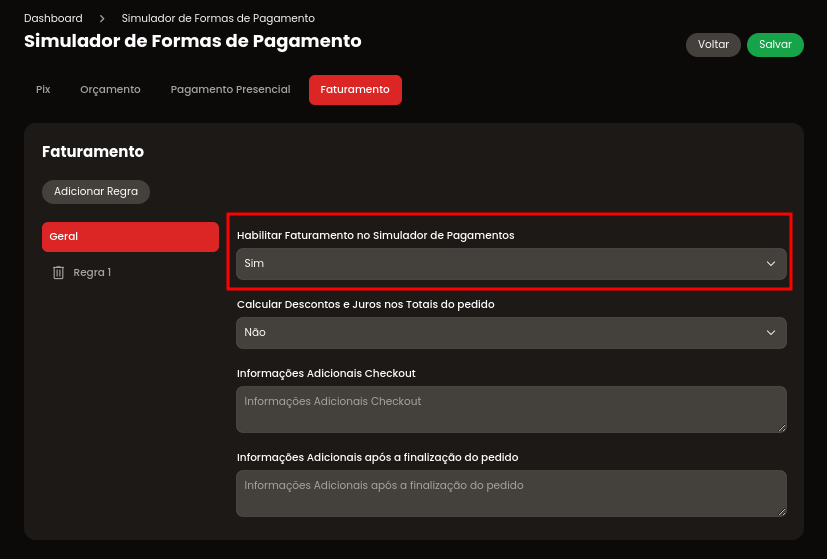
Task: Select Regra 1 in the rules list
Action: tap(92, 273)
